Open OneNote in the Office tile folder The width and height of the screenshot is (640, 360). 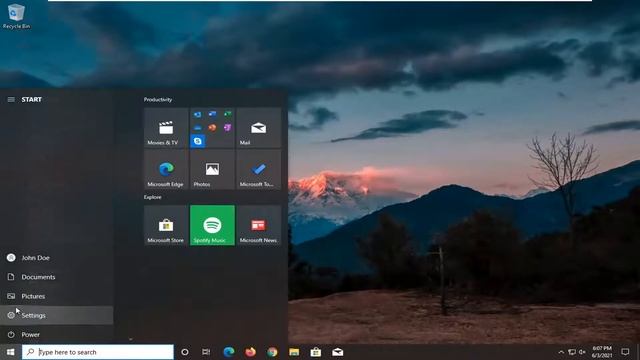click(227, 128)
